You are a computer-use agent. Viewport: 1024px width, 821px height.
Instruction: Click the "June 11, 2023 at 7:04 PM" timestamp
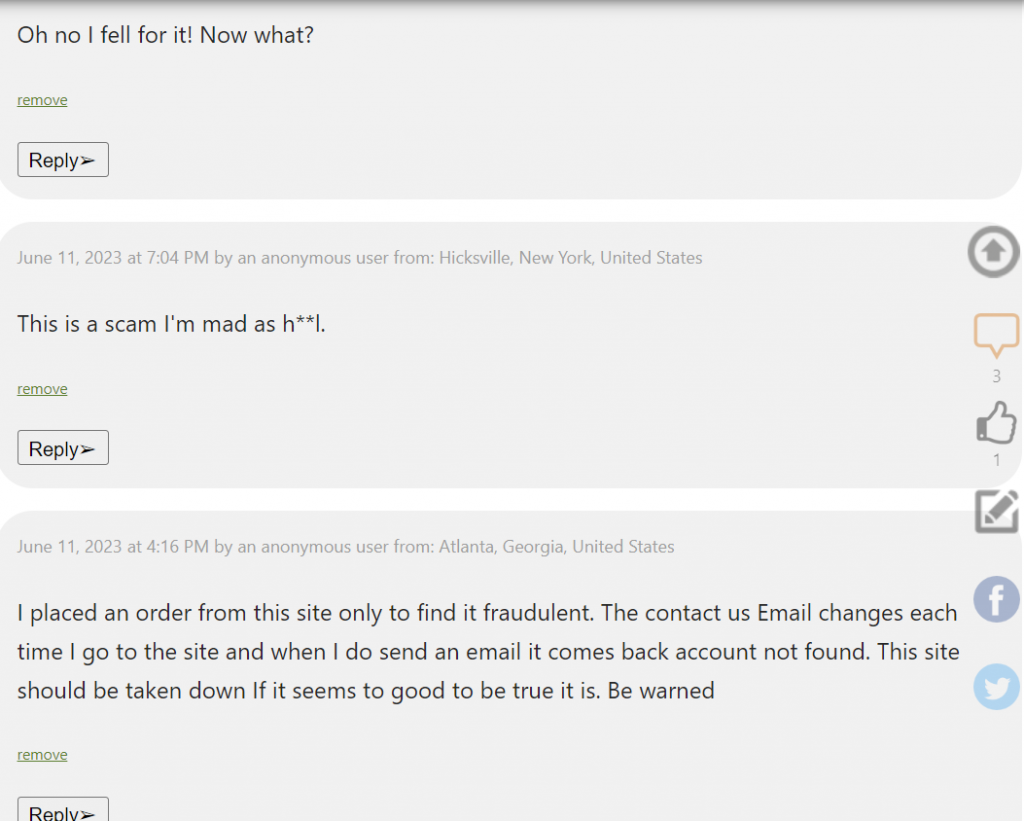click(x=113, y=258)
